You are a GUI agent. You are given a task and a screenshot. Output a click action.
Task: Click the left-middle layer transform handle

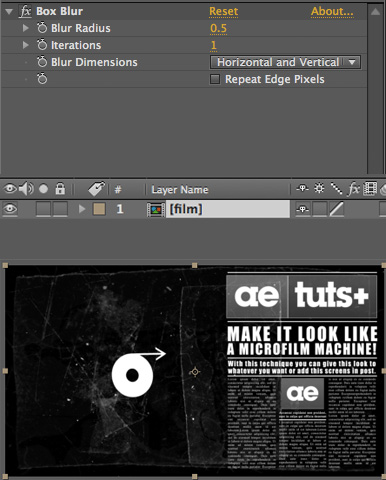point(5,371)
